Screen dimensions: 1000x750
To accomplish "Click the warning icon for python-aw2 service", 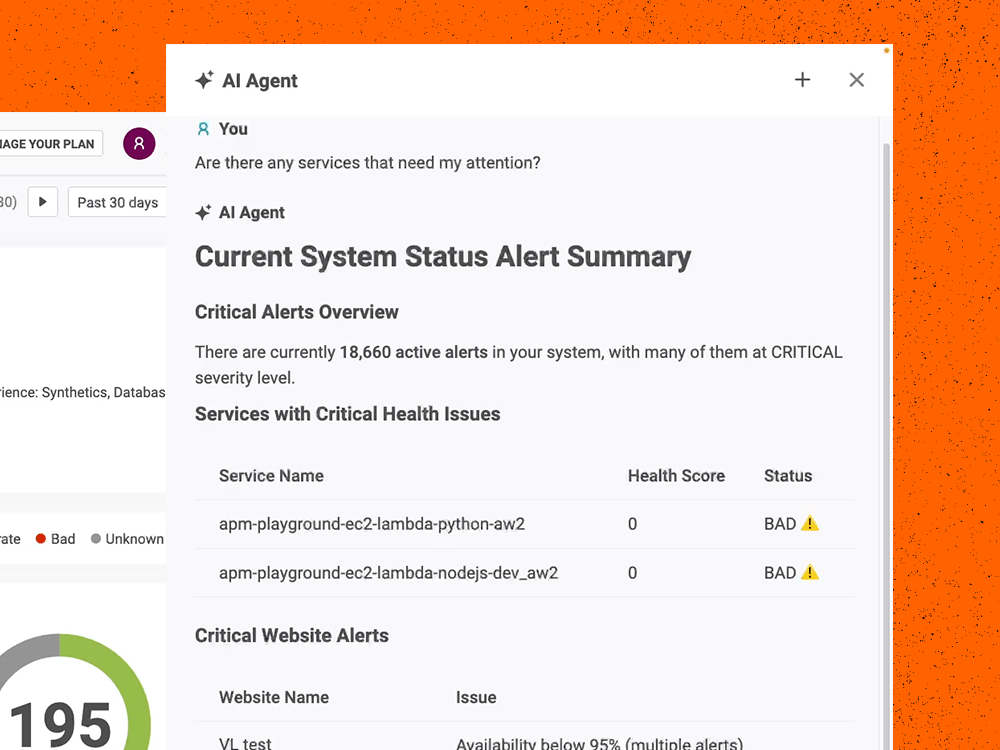I will [x=810, y=523].
